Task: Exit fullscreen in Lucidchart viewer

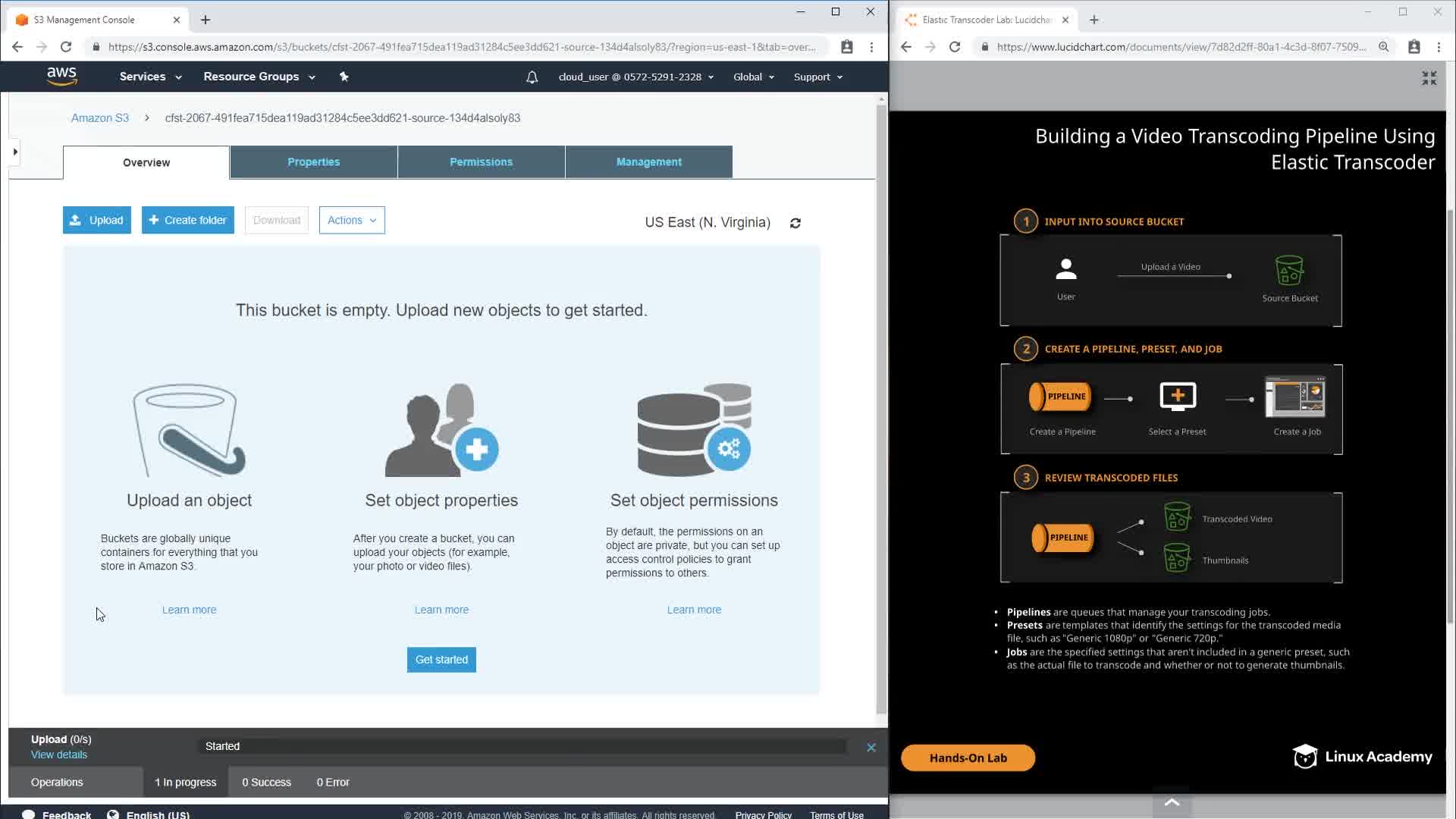Action: [x=1429, y=78]
